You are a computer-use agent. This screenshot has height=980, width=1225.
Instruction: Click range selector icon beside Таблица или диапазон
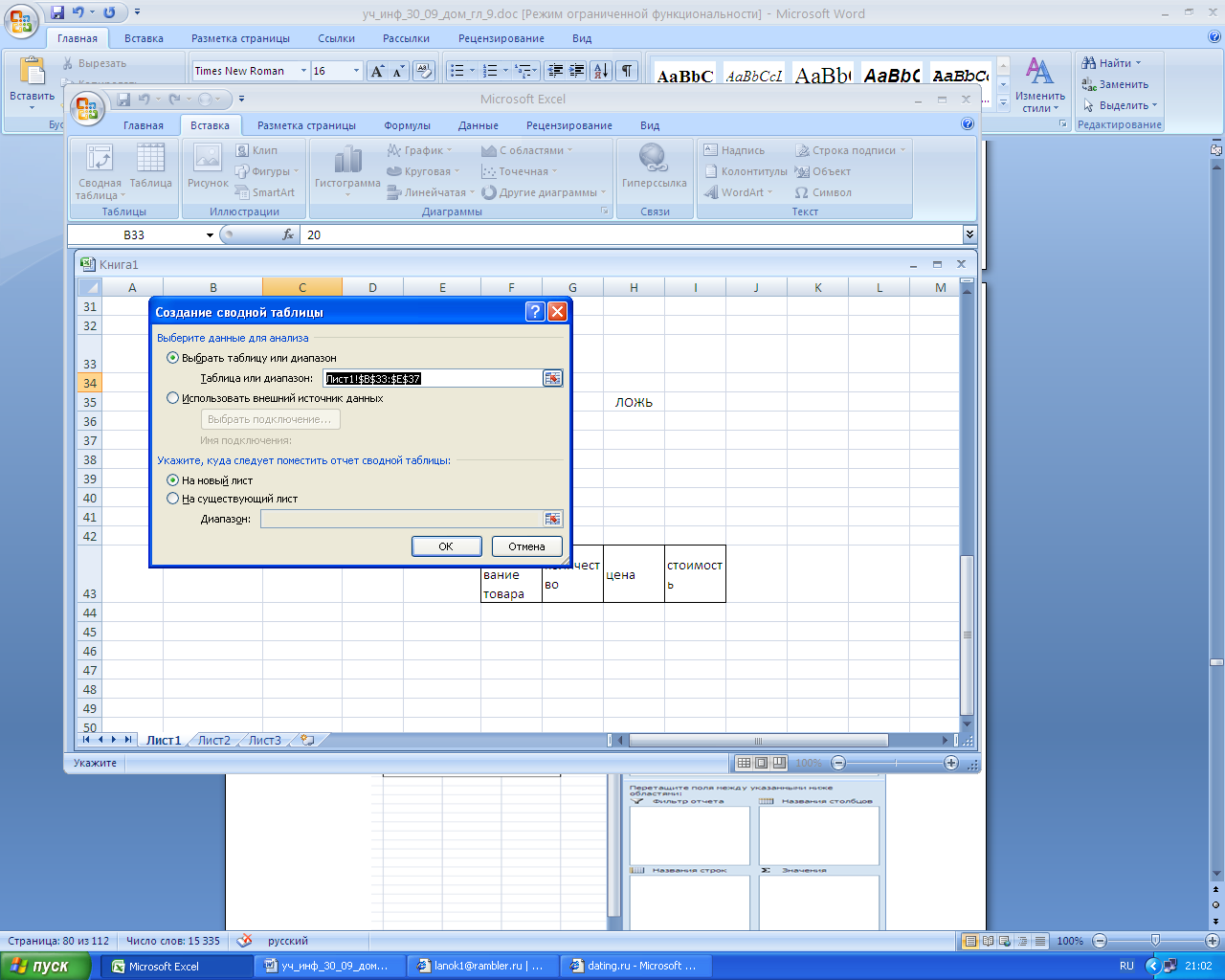click(x=553, y=379)
